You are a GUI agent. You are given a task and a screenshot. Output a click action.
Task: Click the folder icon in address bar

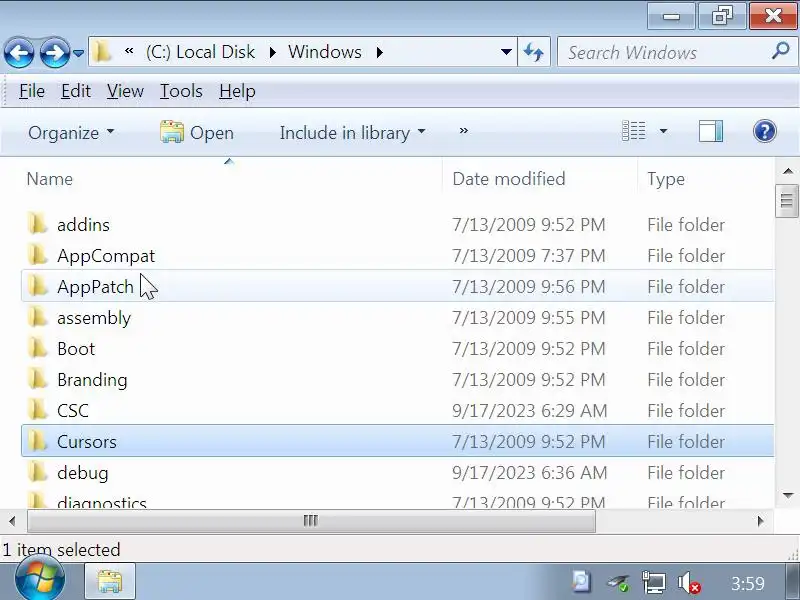click(x=103, y=52)
